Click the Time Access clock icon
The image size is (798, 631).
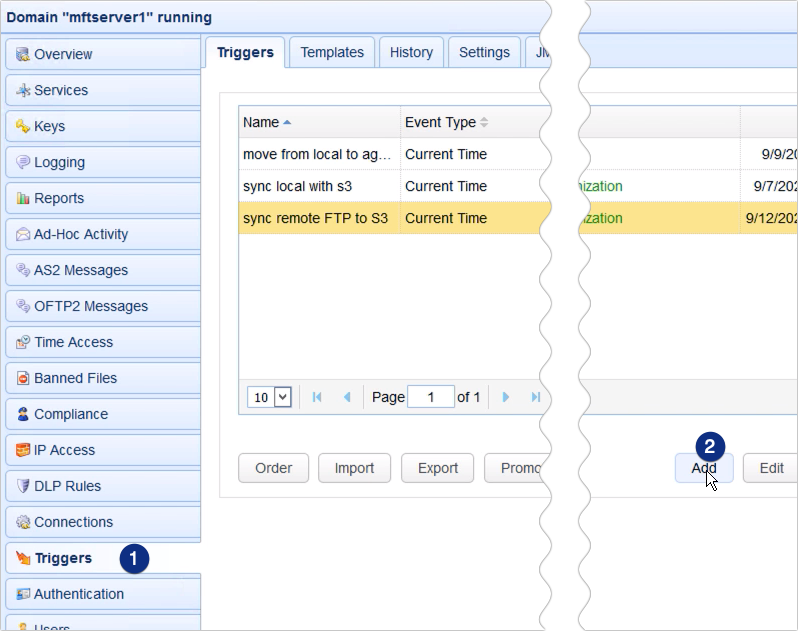click(22, 342)
